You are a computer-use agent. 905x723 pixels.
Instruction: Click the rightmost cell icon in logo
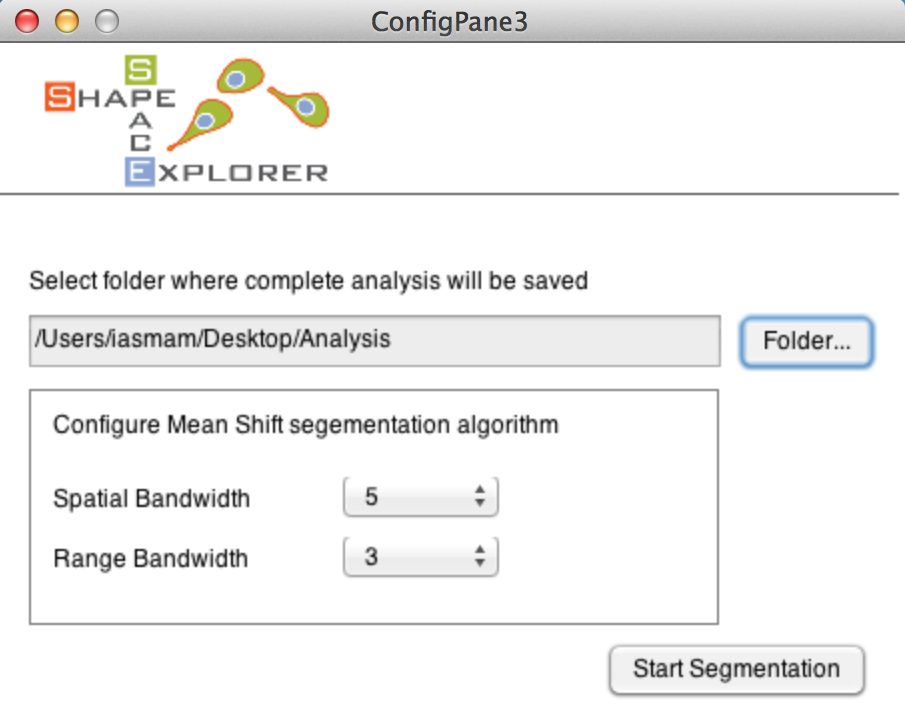[x=300, y=106]
